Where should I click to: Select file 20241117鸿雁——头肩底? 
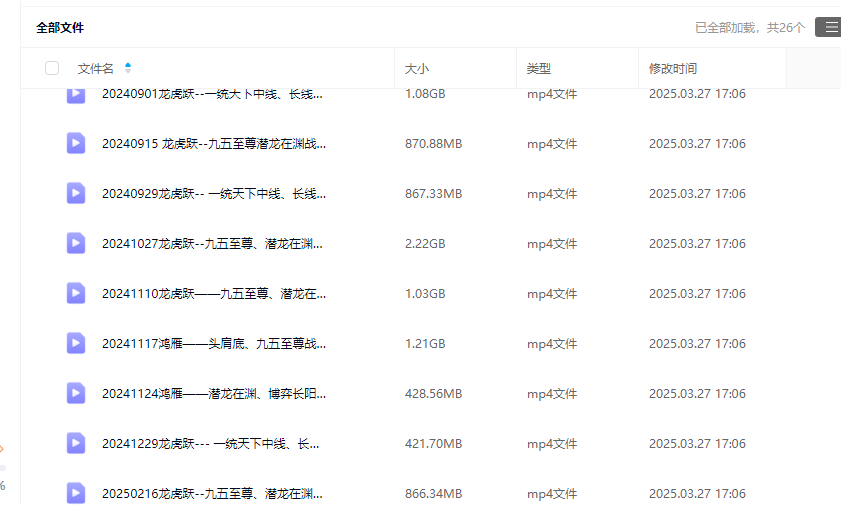pos(214,344)
